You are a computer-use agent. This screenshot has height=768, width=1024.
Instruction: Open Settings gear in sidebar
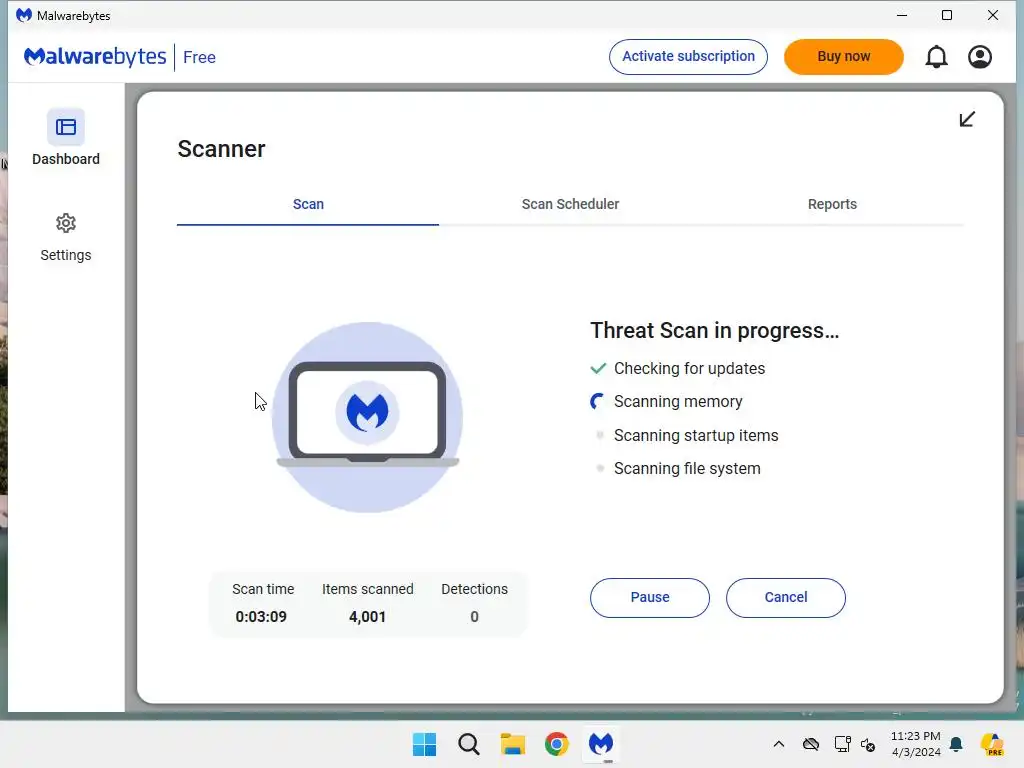coord(65,223)
